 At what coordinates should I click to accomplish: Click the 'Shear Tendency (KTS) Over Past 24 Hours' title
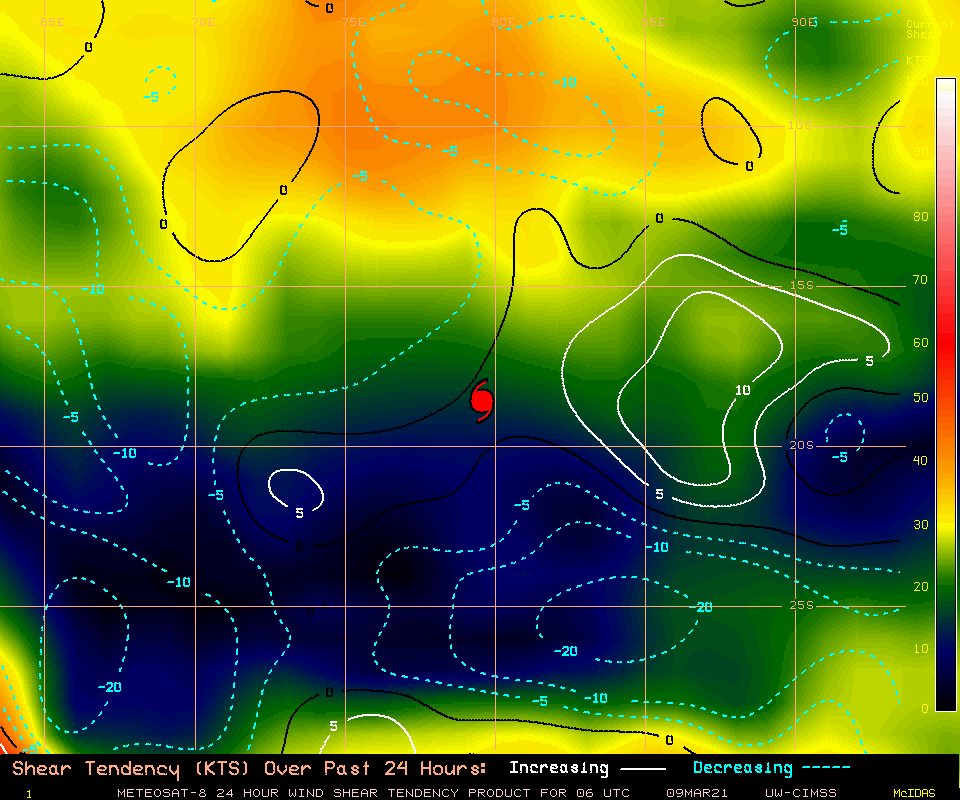pos(249,768)
